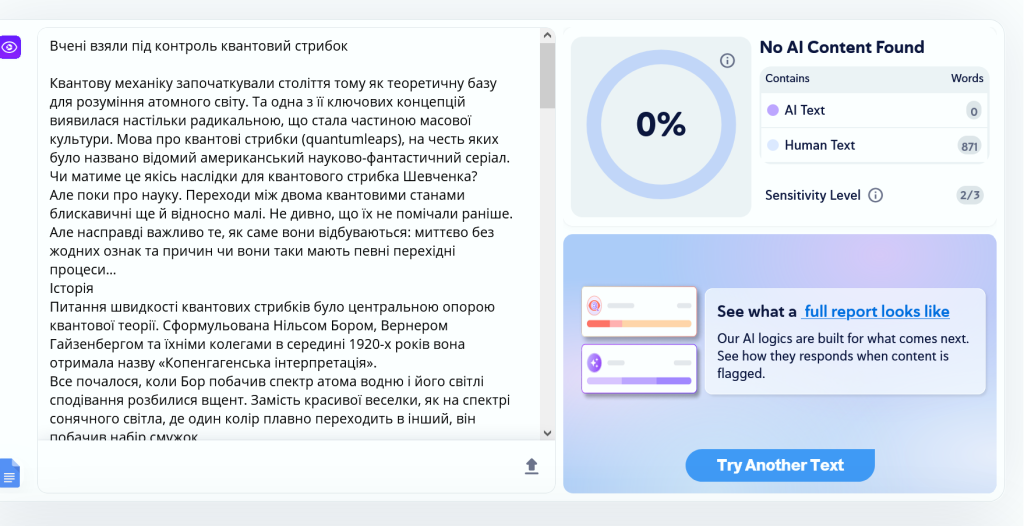
Task: Click the purple report preview thumbnail
Action: tap(639, 369)
